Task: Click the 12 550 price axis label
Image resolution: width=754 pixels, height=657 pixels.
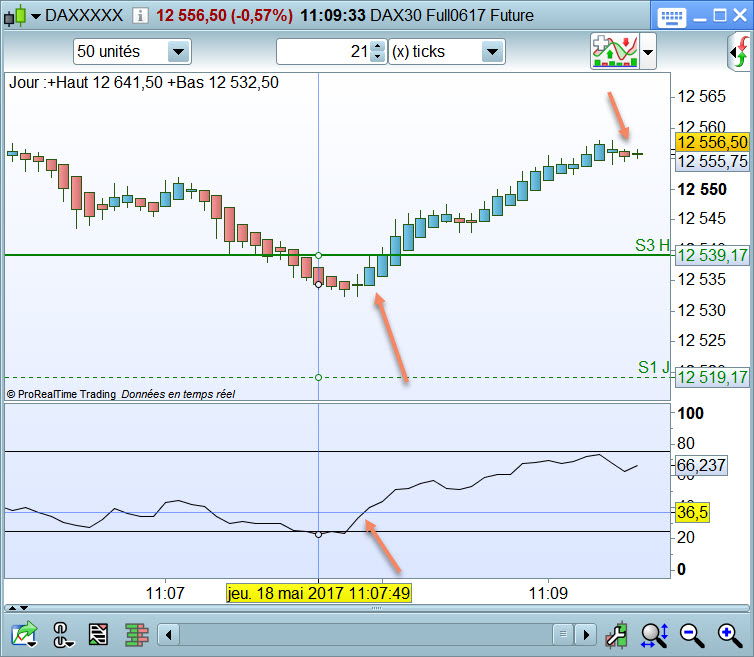Action: 702,190
